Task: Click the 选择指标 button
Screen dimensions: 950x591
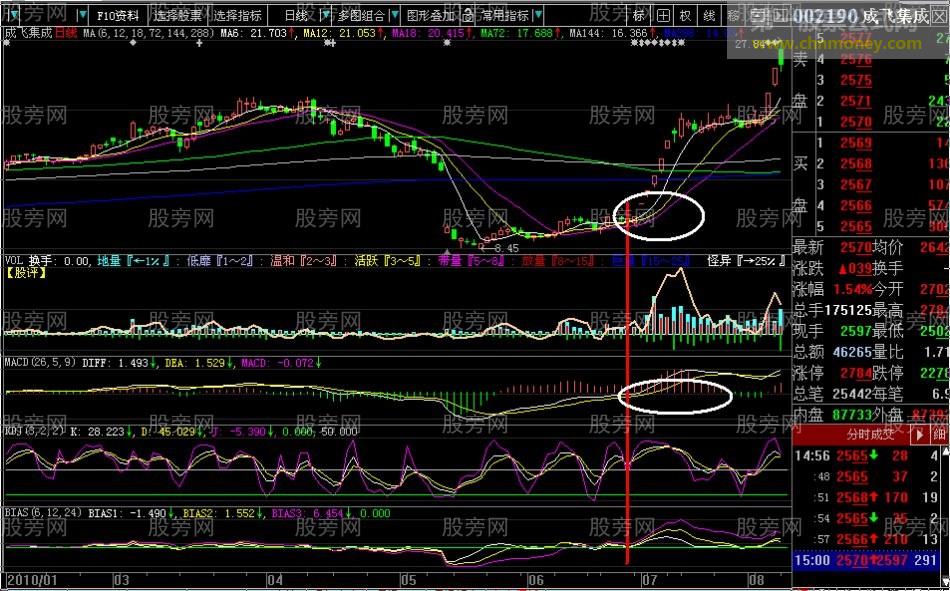Action: click(x=237, y=15)
